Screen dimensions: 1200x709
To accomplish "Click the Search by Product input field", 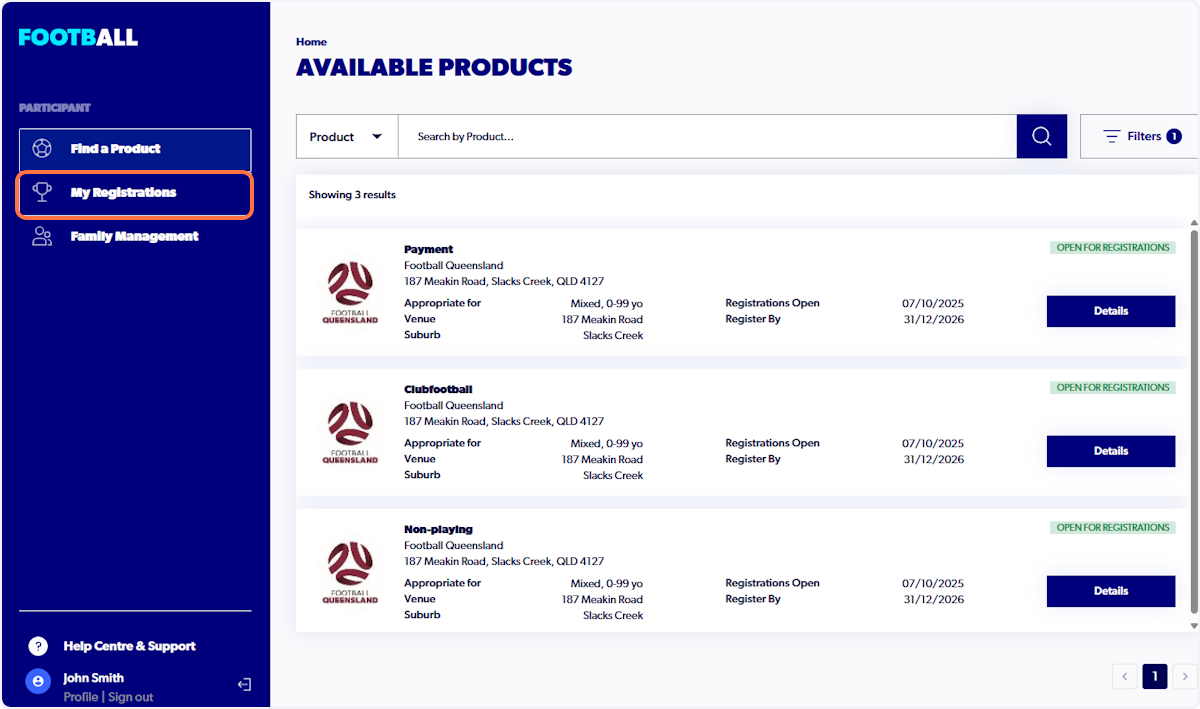I will coord(707,136).
